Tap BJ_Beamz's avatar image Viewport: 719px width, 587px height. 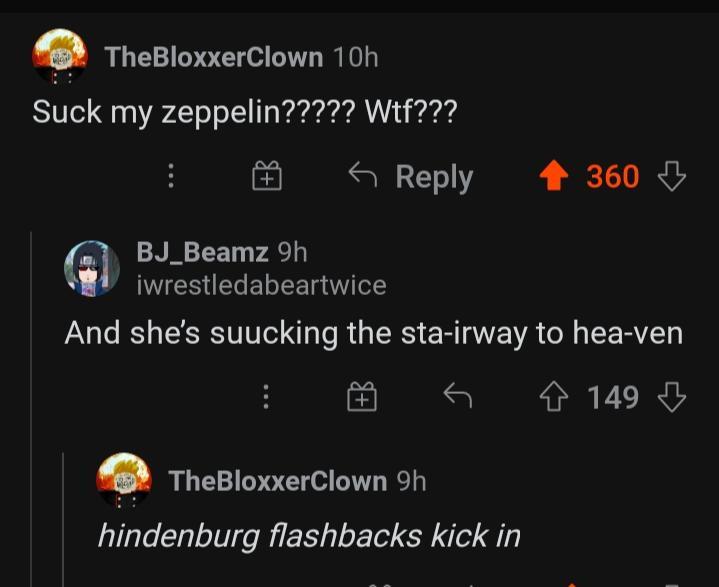point(92,267)
